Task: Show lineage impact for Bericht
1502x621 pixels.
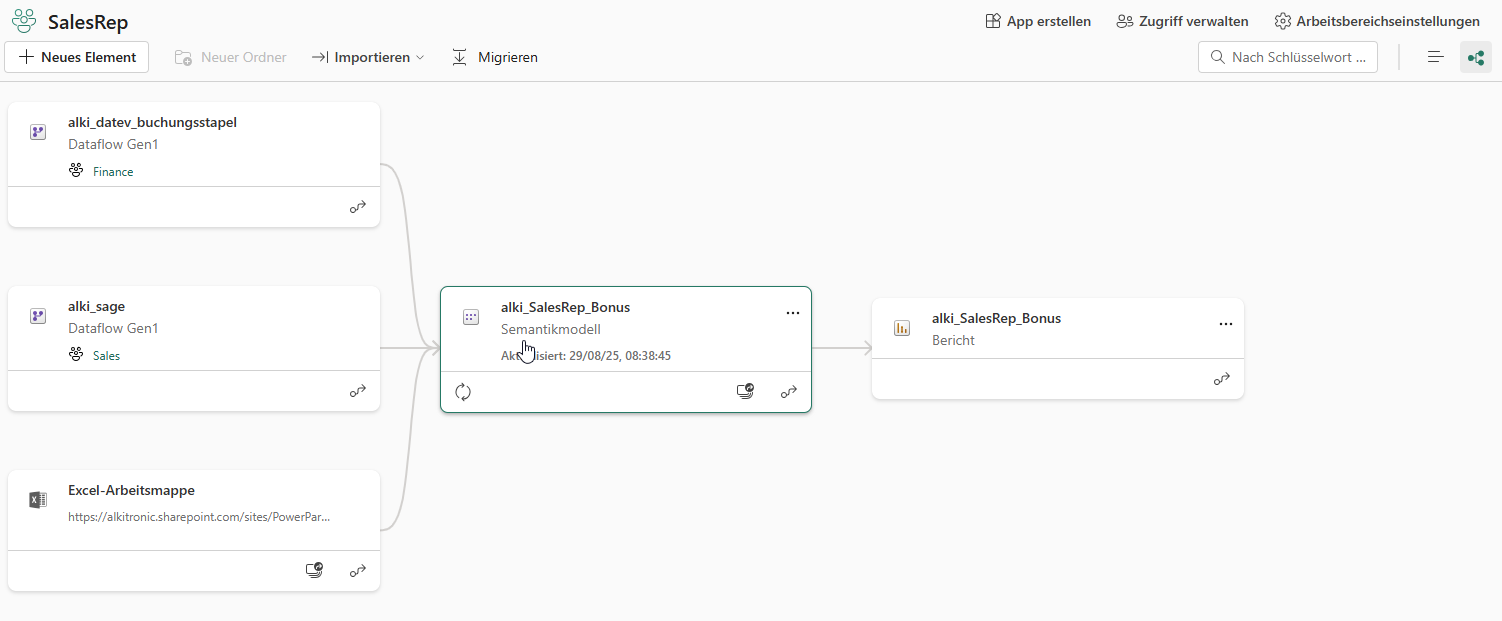Action: click(1221, 379)
